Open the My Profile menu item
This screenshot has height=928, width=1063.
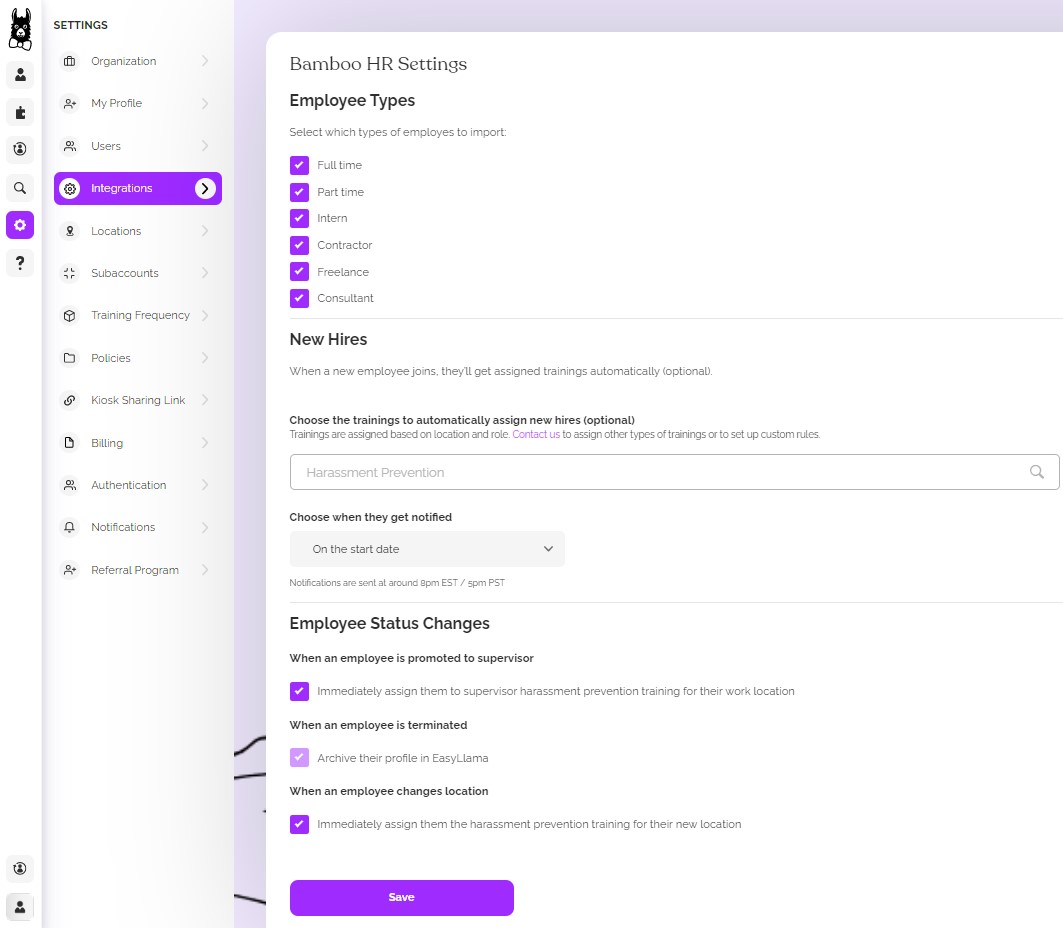(x=138, y=104)
